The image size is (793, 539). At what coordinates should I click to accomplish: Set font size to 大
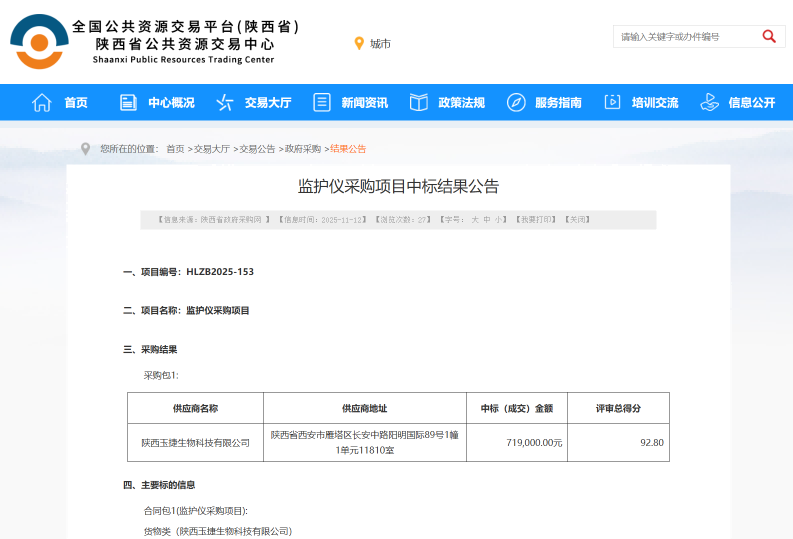[x=475, y=219]
